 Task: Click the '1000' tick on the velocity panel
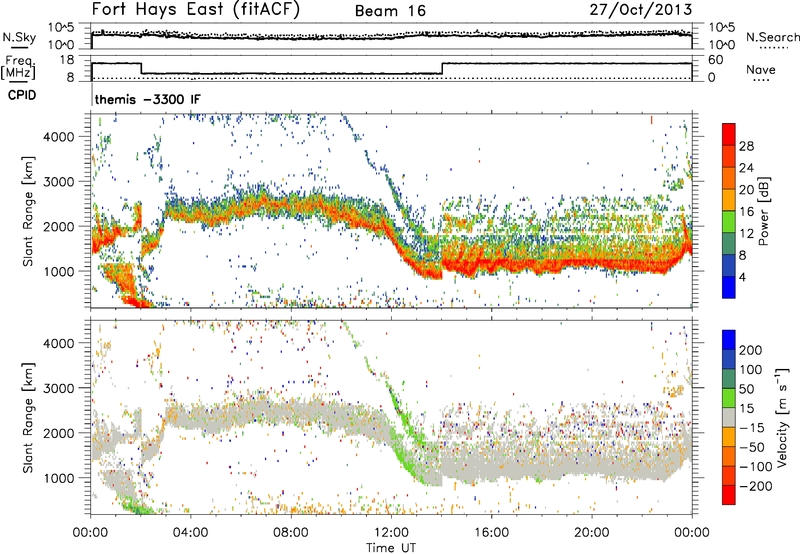pyautogui.click(x=58, y=478)
